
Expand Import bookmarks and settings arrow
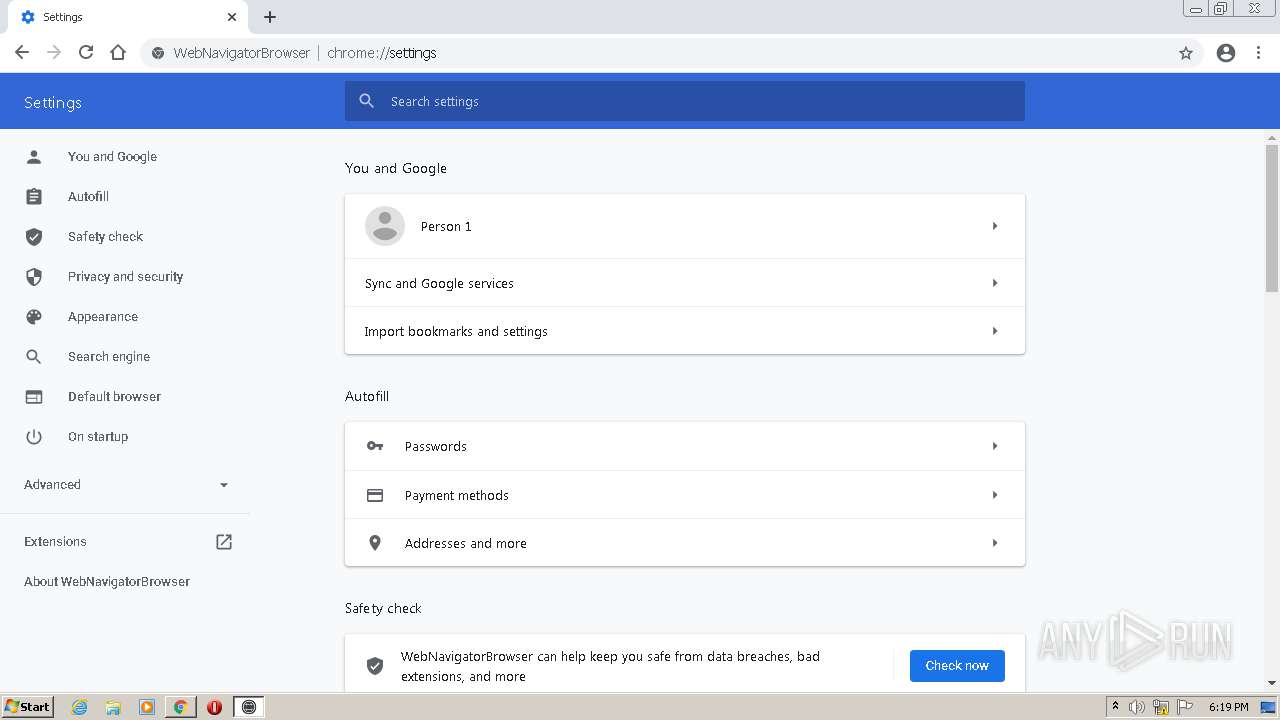[995, 331]
